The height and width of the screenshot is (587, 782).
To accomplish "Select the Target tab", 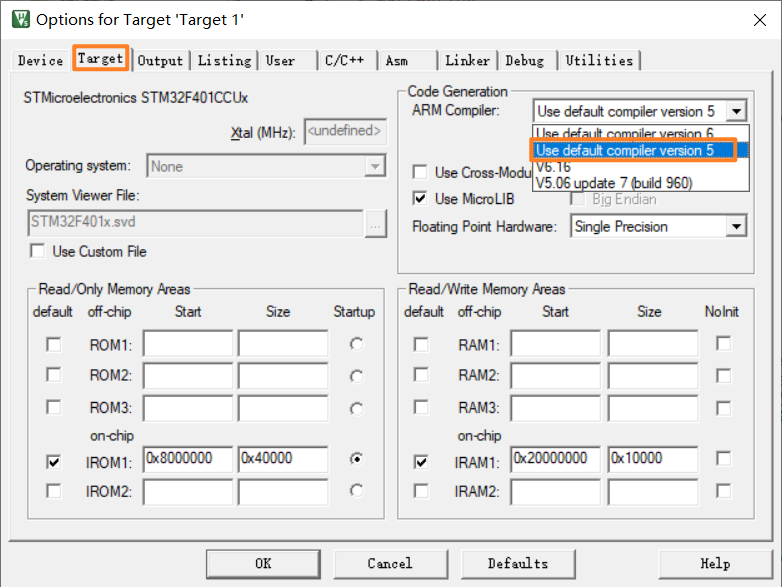I will click(100, 58).
